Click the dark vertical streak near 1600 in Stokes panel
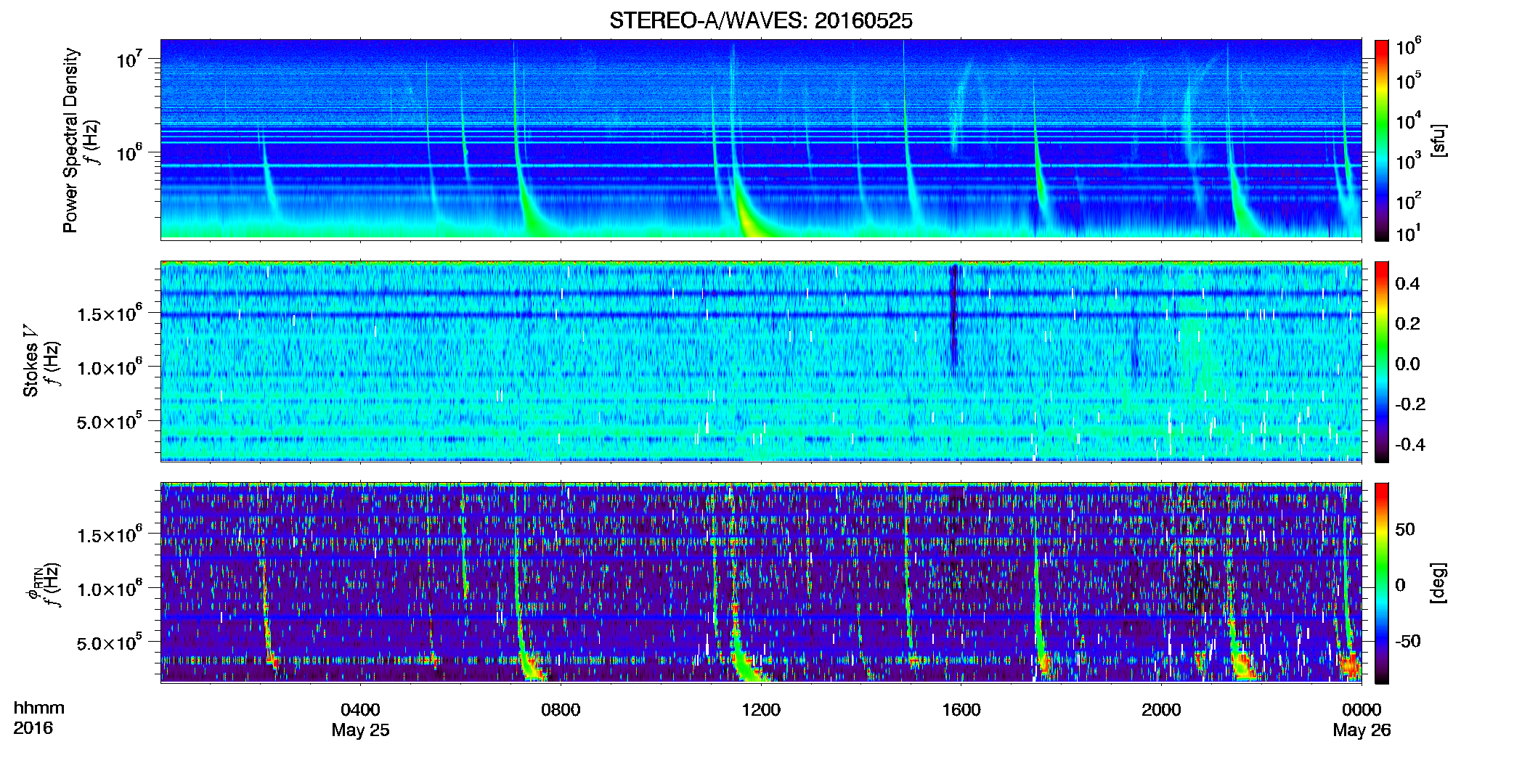Image resolution: width=1522 pixels, height=784 pixels. tap(954, 319)
